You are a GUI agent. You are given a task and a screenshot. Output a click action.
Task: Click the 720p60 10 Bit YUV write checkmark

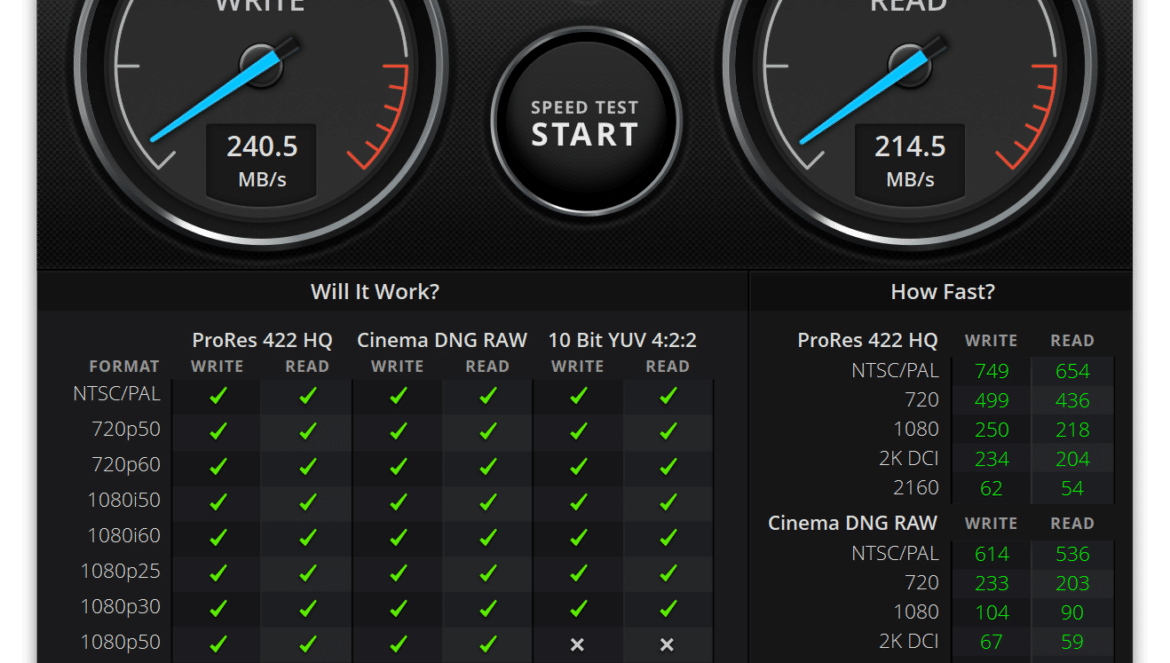coord(578,466)
